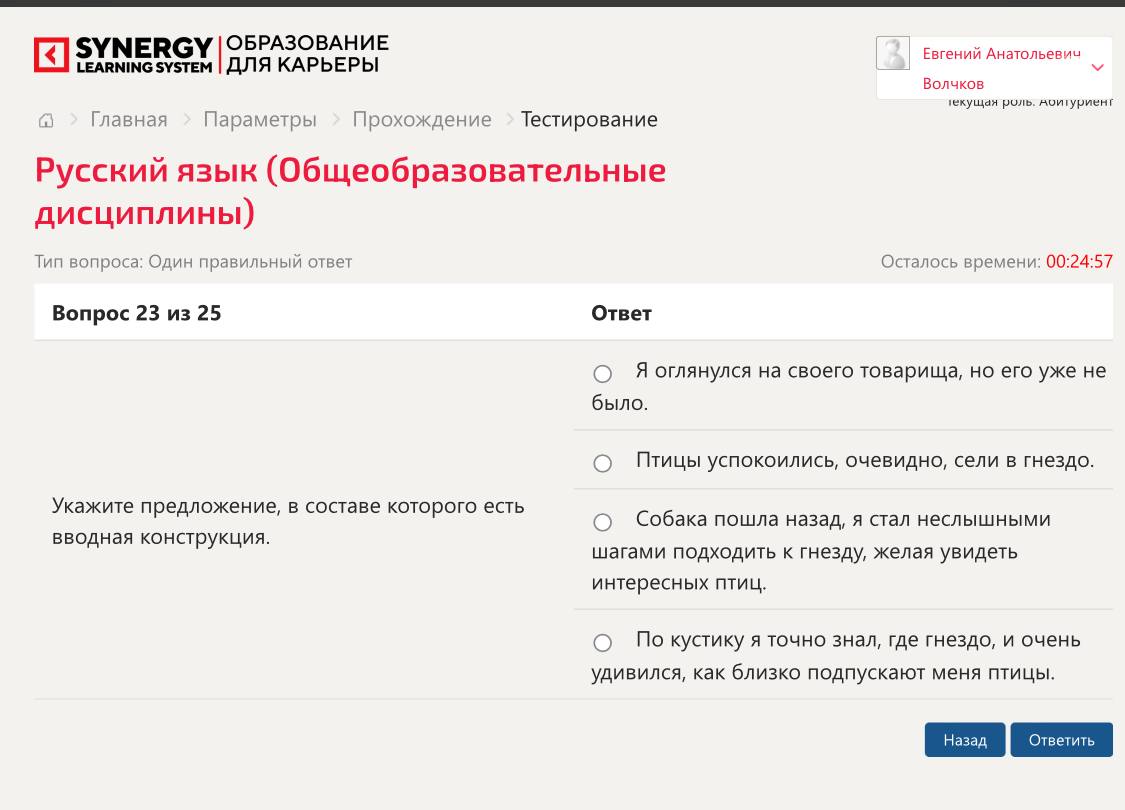Screen dimensions: 1125x810
Task: Click the question text 'Укажите предложение'
Action: [288, 521]
